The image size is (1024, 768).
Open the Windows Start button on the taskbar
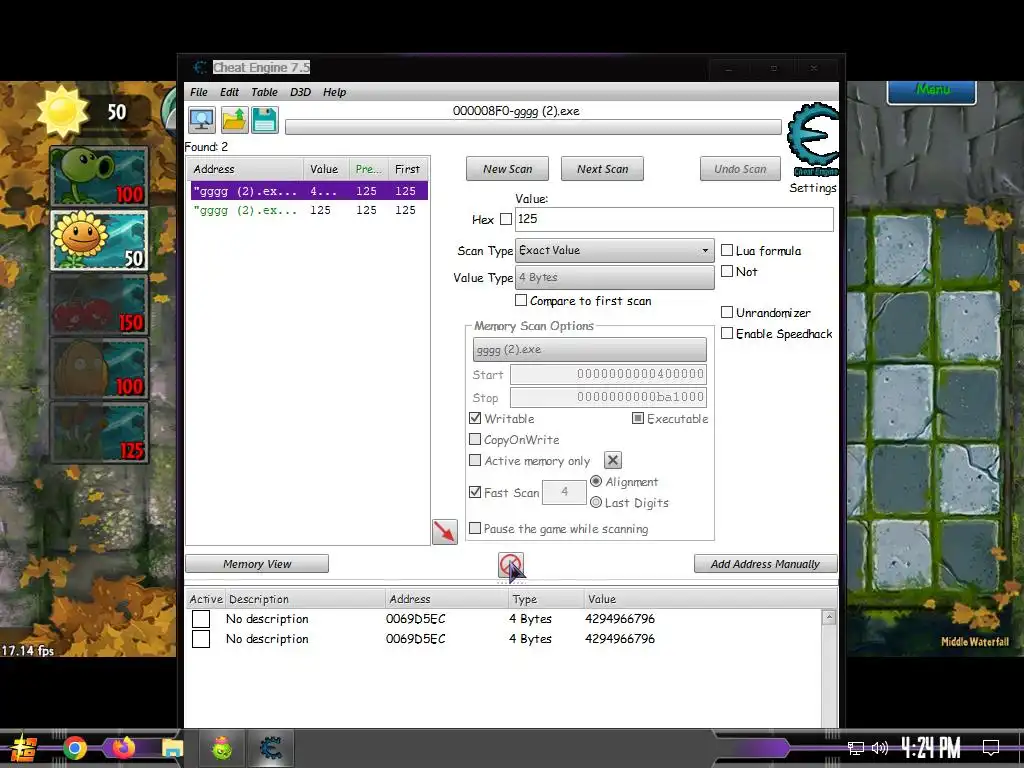tap(24, 748)
